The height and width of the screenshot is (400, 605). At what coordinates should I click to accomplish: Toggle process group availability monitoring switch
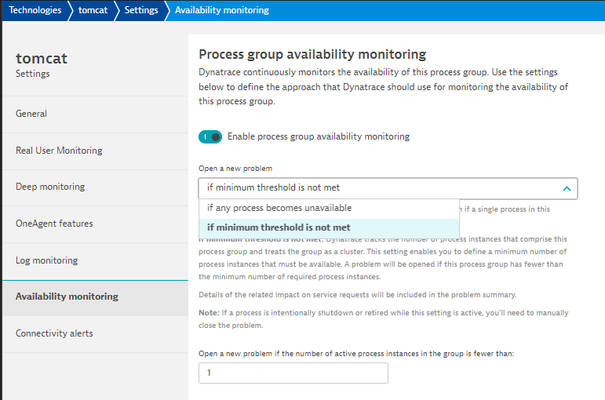(210, 137)
